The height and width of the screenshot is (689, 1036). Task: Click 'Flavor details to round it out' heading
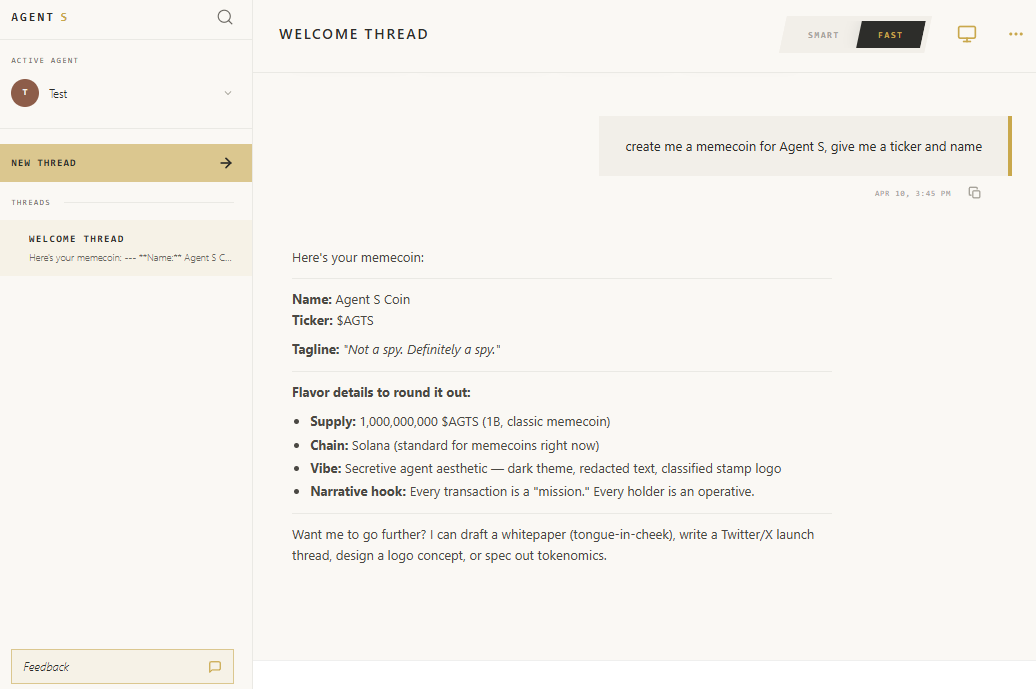pyautogui.click(x=381, y=392)
